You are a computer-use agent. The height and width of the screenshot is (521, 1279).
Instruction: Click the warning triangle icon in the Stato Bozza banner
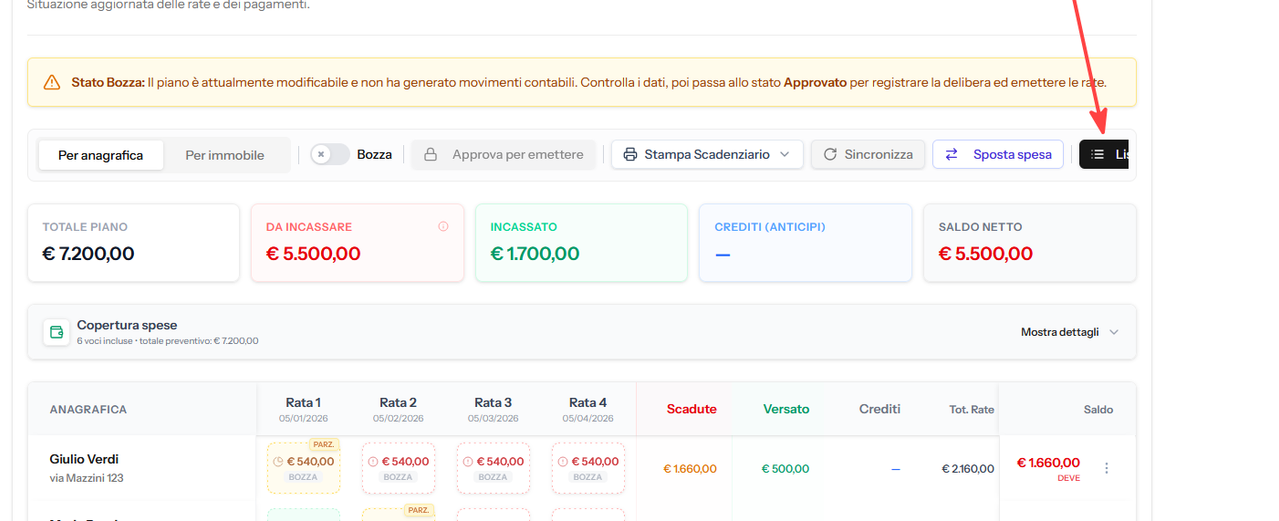click(x=52, y=82)
